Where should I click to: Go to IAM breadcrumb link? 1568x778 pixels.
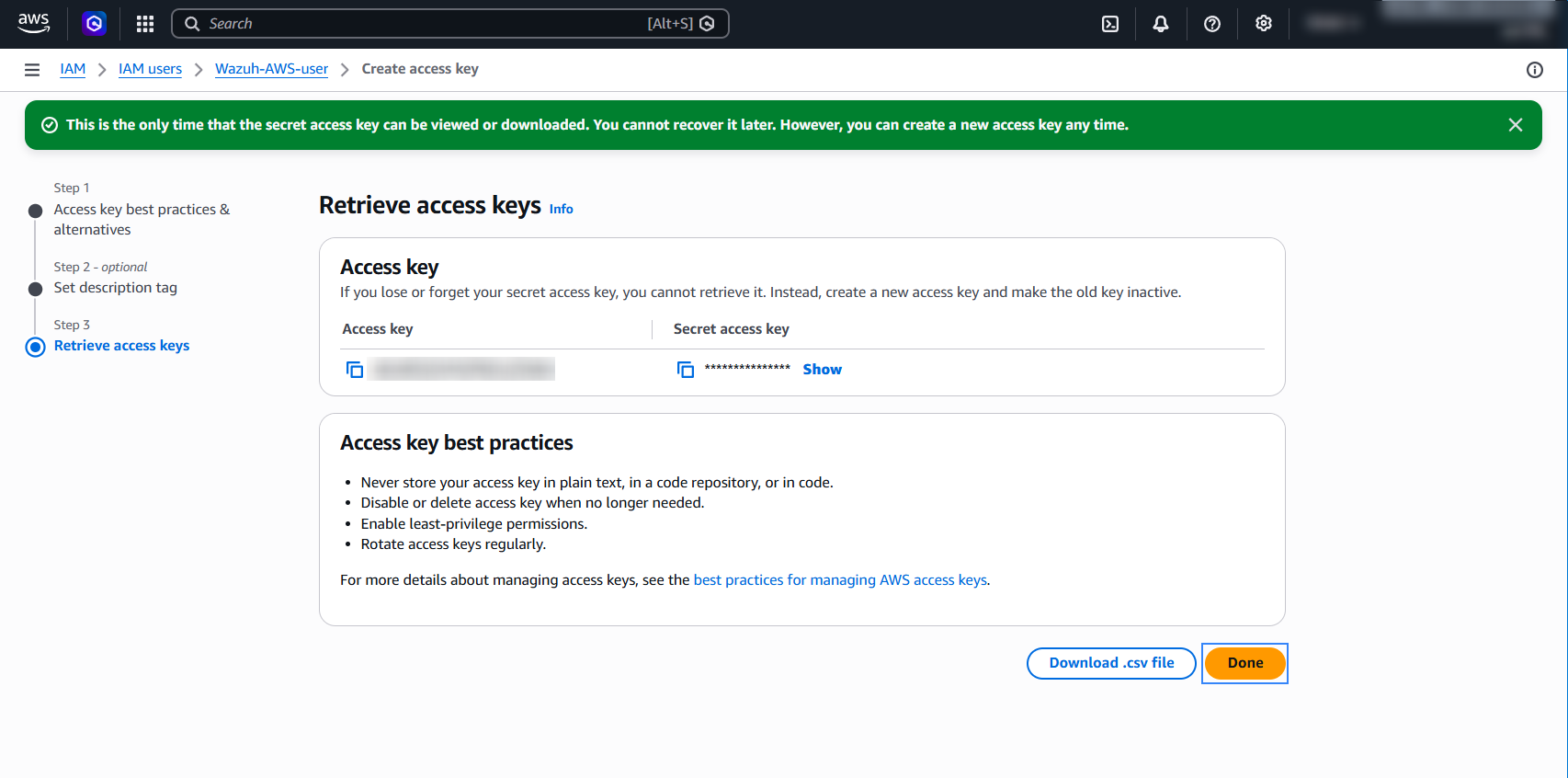73,69
